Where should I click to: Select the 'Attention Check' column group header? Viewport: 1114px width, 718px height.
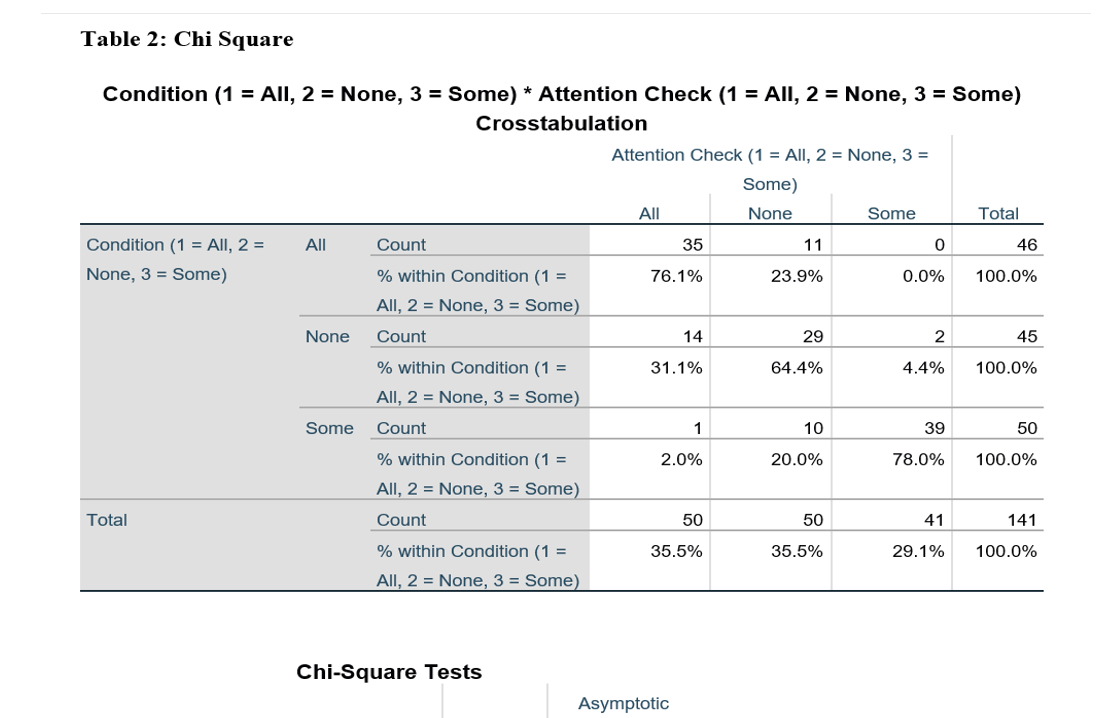(769, 169)
